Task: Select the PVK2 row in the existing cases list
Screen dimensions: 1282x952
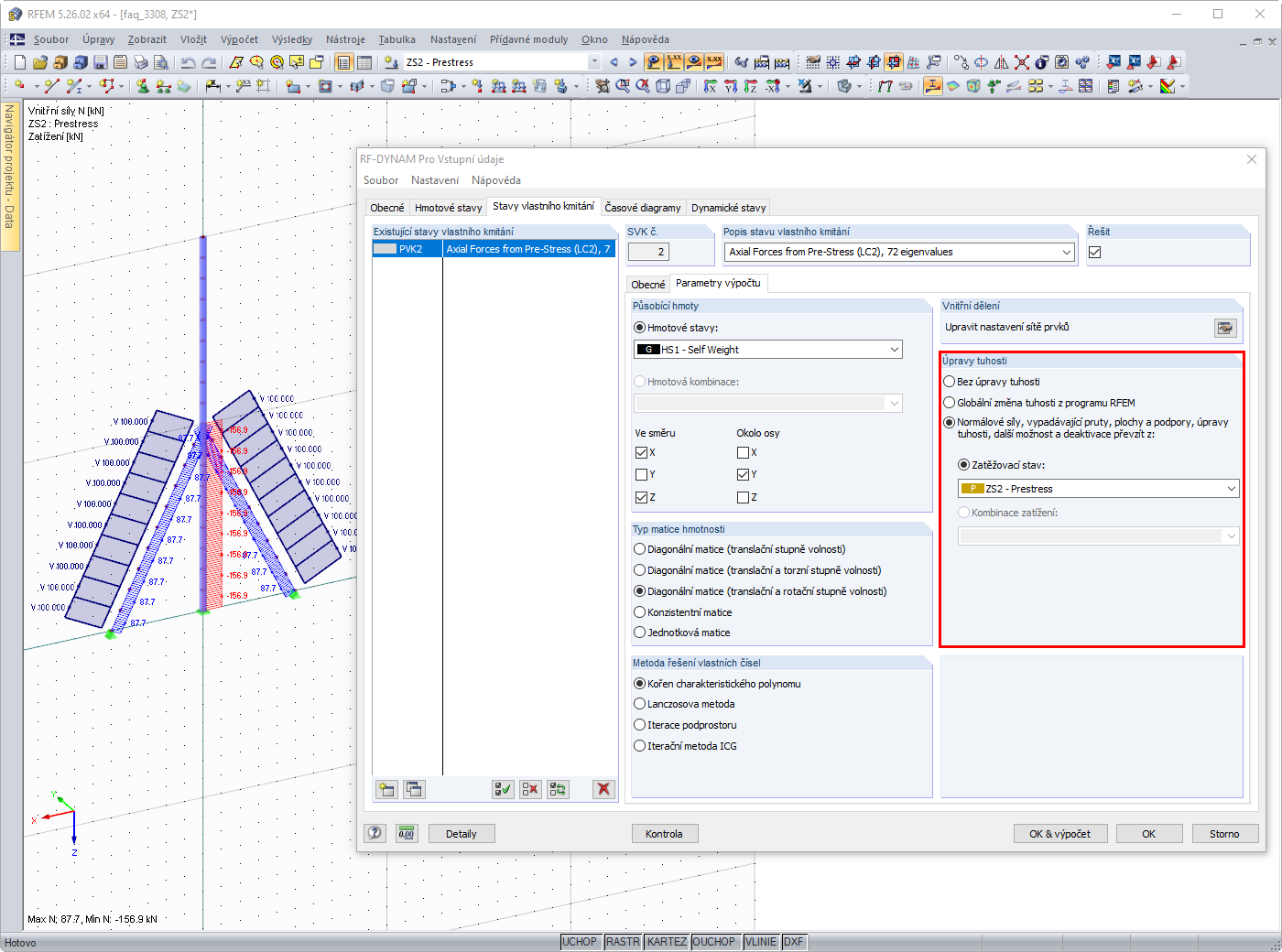Action: (494, 249)
